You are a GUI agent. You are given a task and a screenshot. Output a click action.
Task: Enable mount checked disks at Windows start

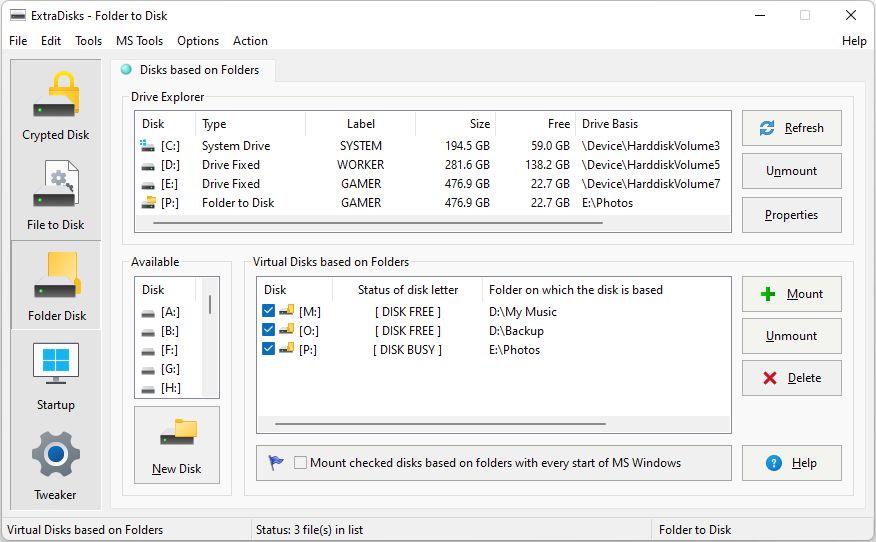click(301, 463)
